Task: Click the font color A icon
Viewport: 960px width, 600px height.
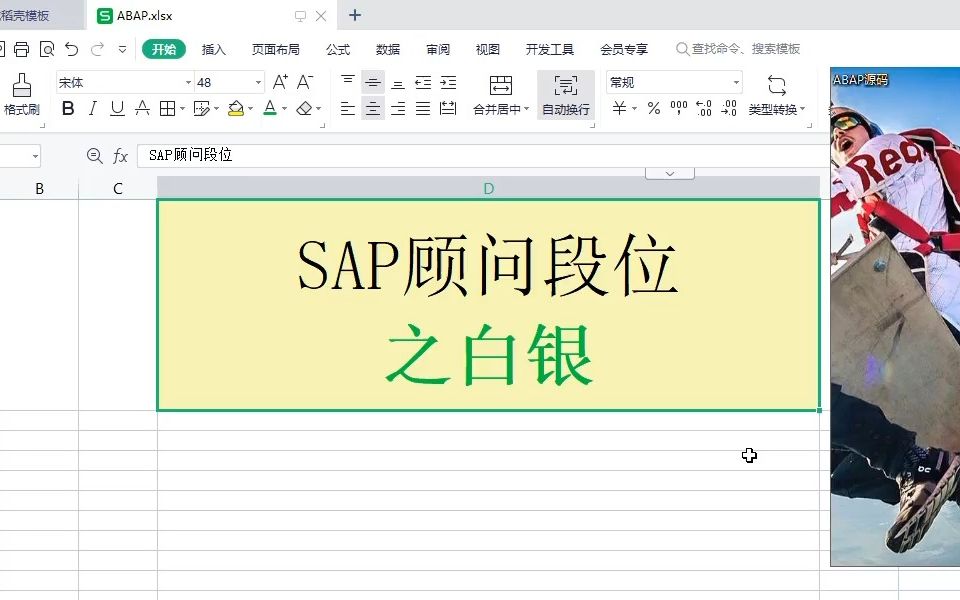Action: coord(270,108)
